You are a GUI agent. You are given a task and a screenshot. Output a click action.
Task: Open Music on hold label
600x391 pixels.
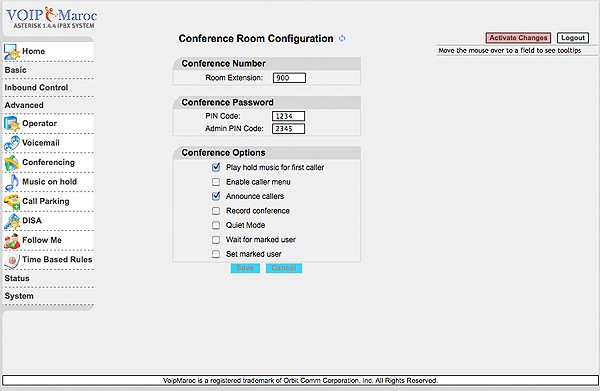pyautogui.click(x=50, y=182)
